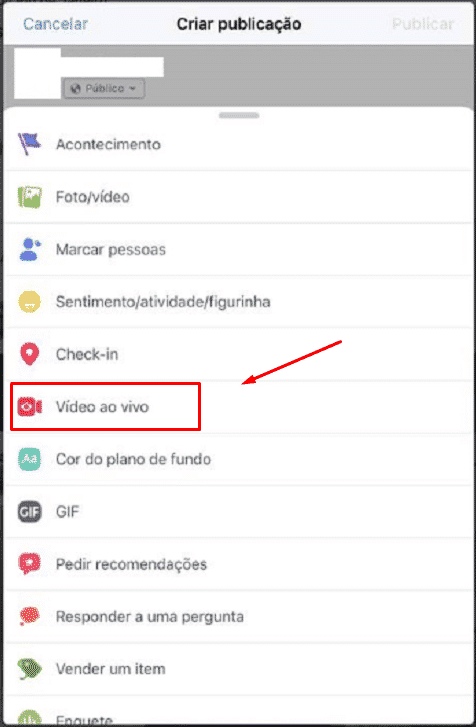Tap the Responder a uma pergunta bubble icon
Image resolution: width=476 pixels, height=727 pixels.
tap(29, 617)
